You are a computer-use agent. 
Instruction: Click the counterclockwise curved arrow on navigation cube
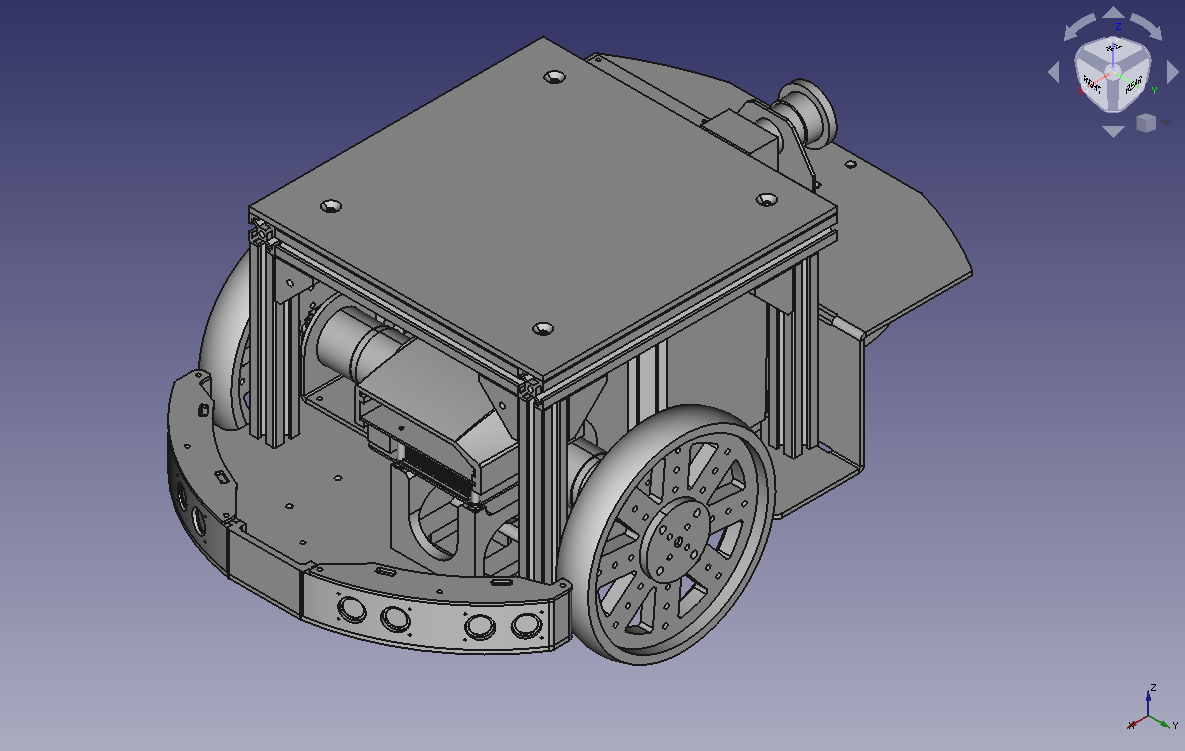[x=1080, y=27]
